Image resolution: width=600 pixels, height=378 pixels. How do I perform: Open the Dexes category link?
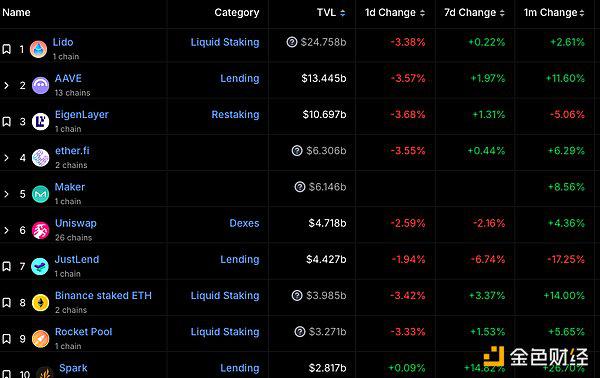pyautogui.click(x=244, y=223)
